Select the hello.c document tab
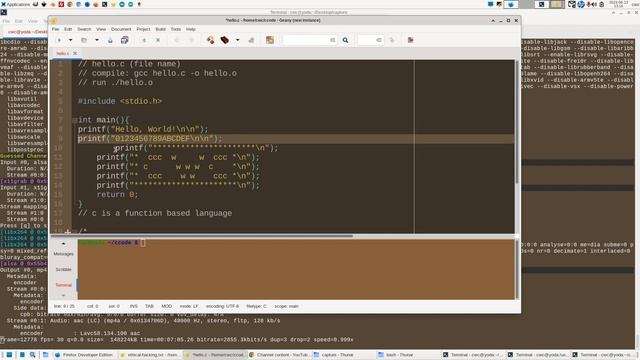640x360 pixels. 62,53
